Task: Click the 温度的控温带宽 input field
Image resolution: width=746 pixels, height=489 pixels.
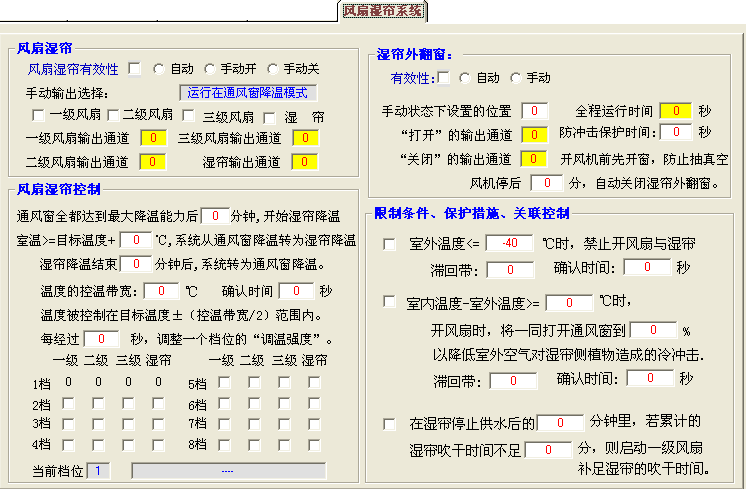Action: 160,291
